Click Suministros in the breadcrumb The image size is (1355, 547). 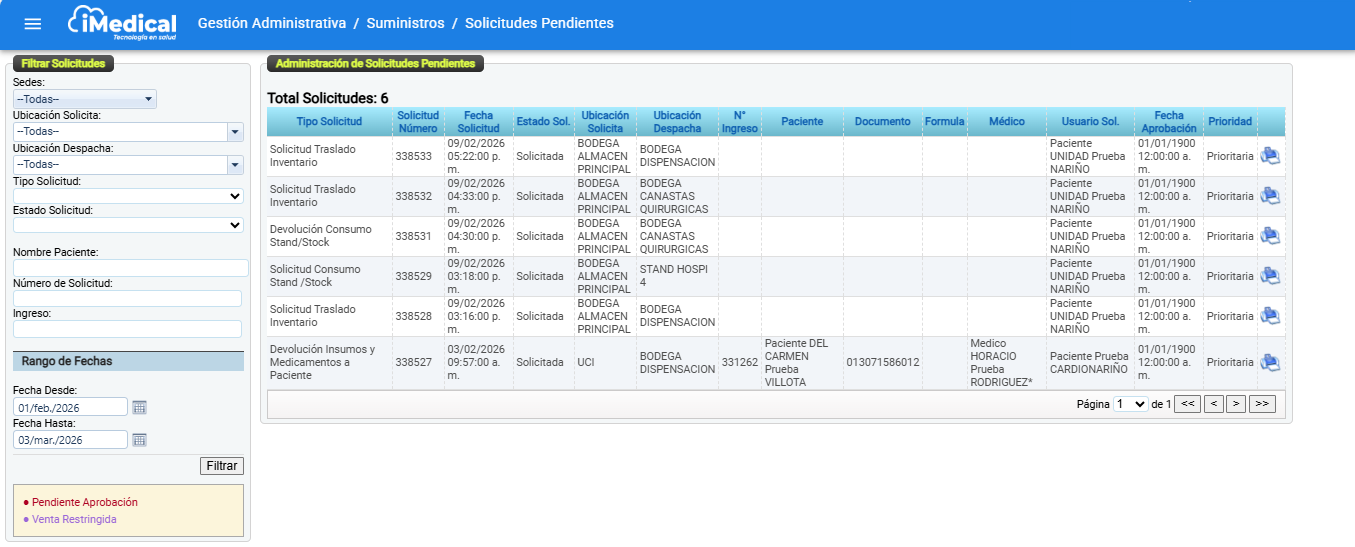point(405,23)
